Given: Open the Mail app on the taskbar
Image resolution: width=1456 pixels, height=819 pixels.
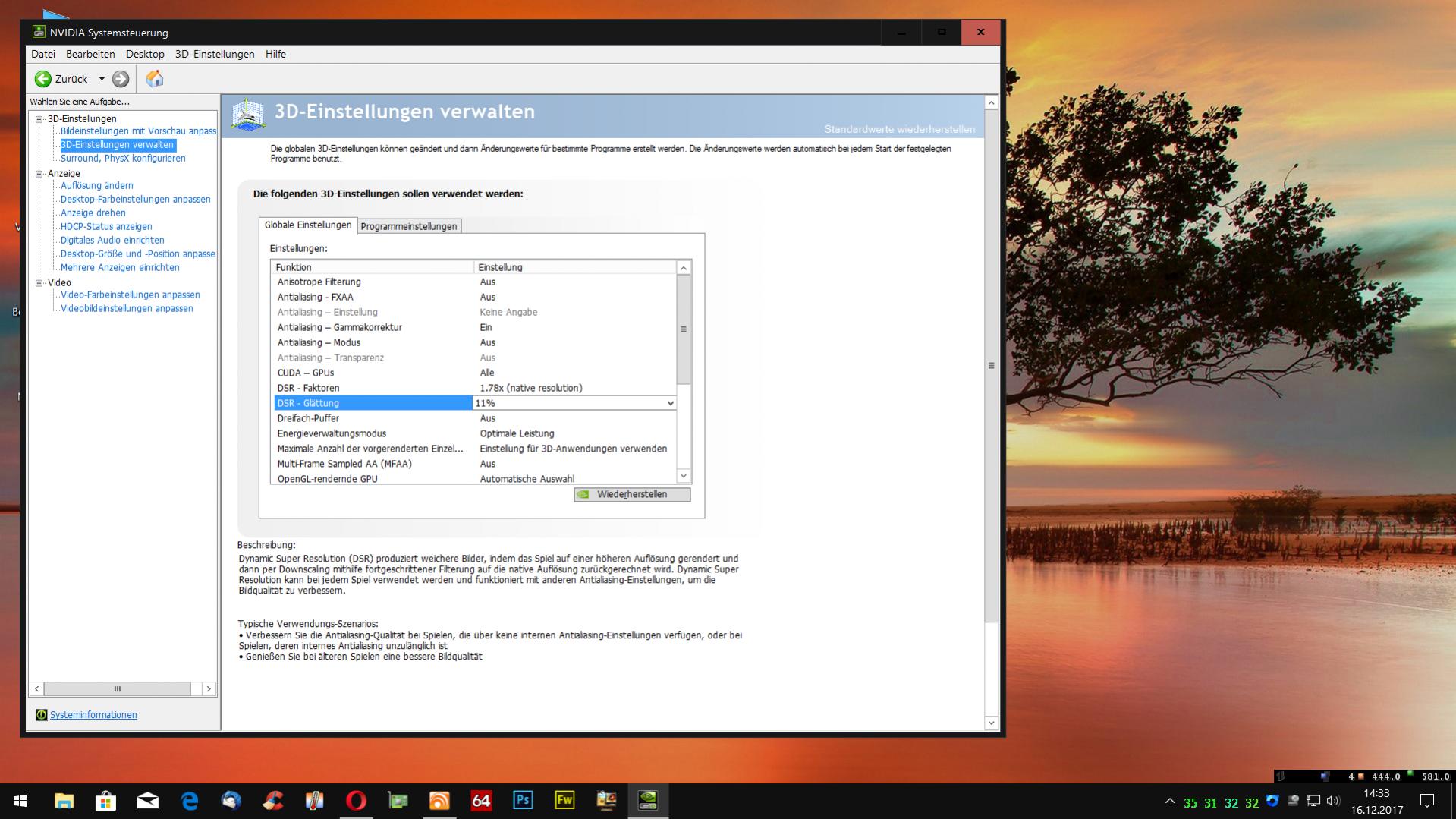Looking at the screenshot, I should pyautogui.click(x=147, y=801).
